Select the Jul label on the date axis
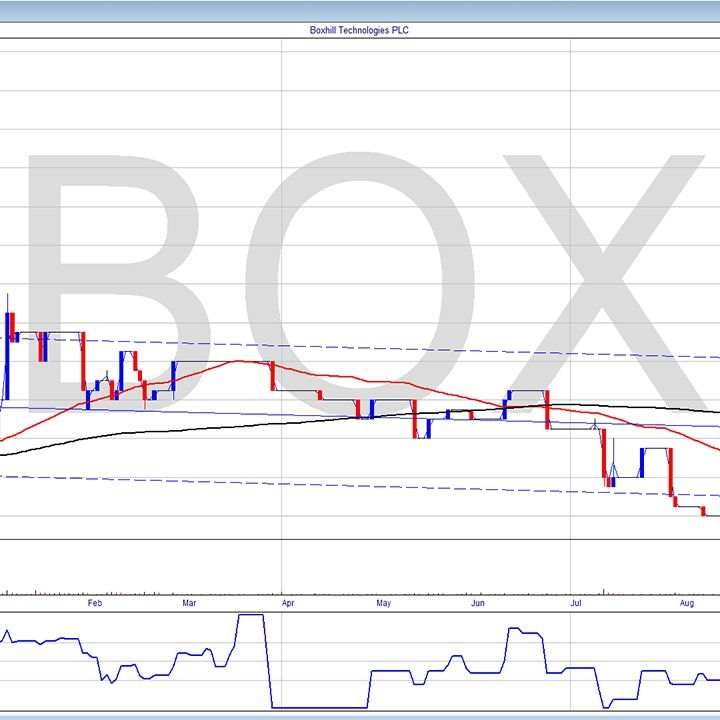 coord(576,604)
